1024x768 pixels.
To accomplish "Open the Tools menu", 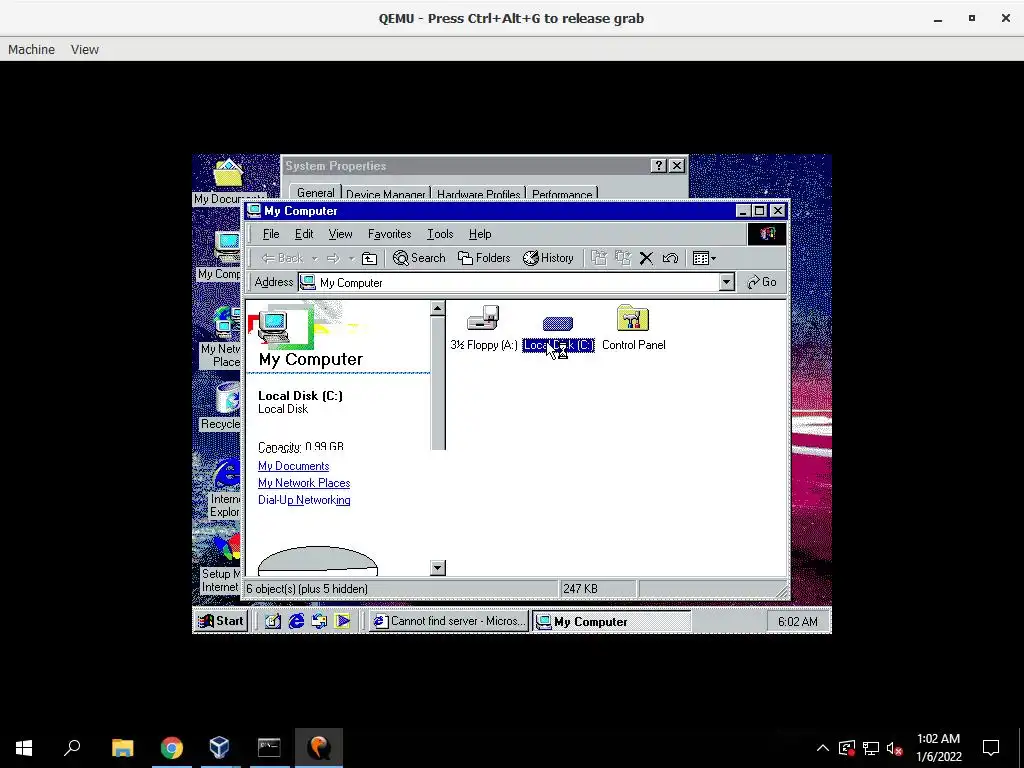I will pos(440,234).
